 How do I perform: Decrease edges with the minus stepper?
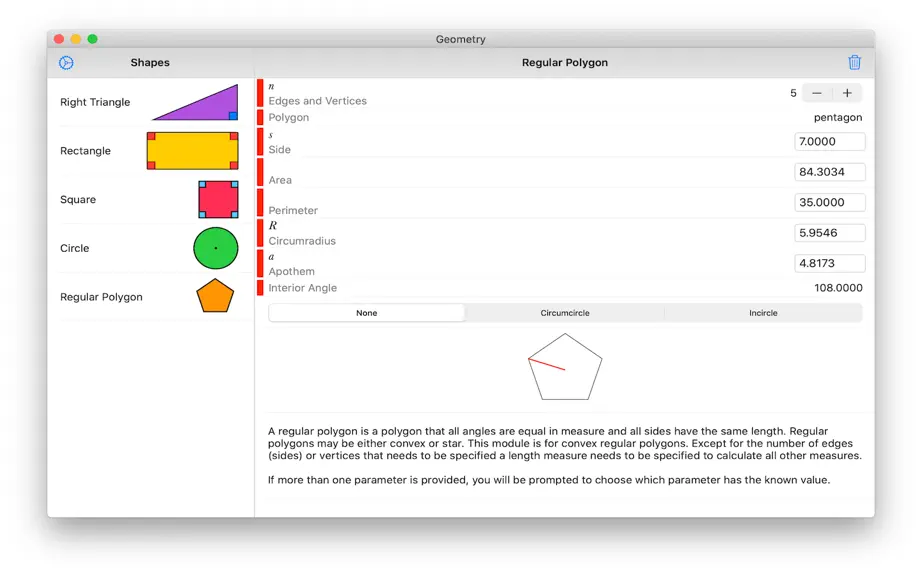tap(817, 93)
